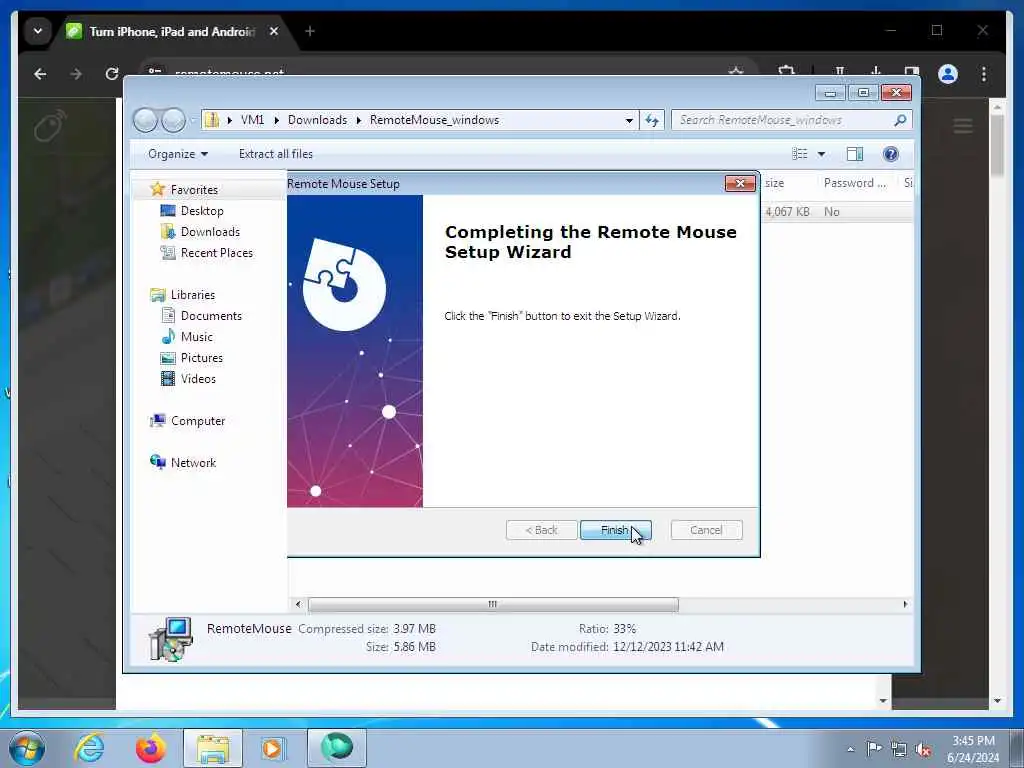Click the Chrome page vertical scrollbar thumb
The height and width of the screenshot is (768, 1024).
997,144
